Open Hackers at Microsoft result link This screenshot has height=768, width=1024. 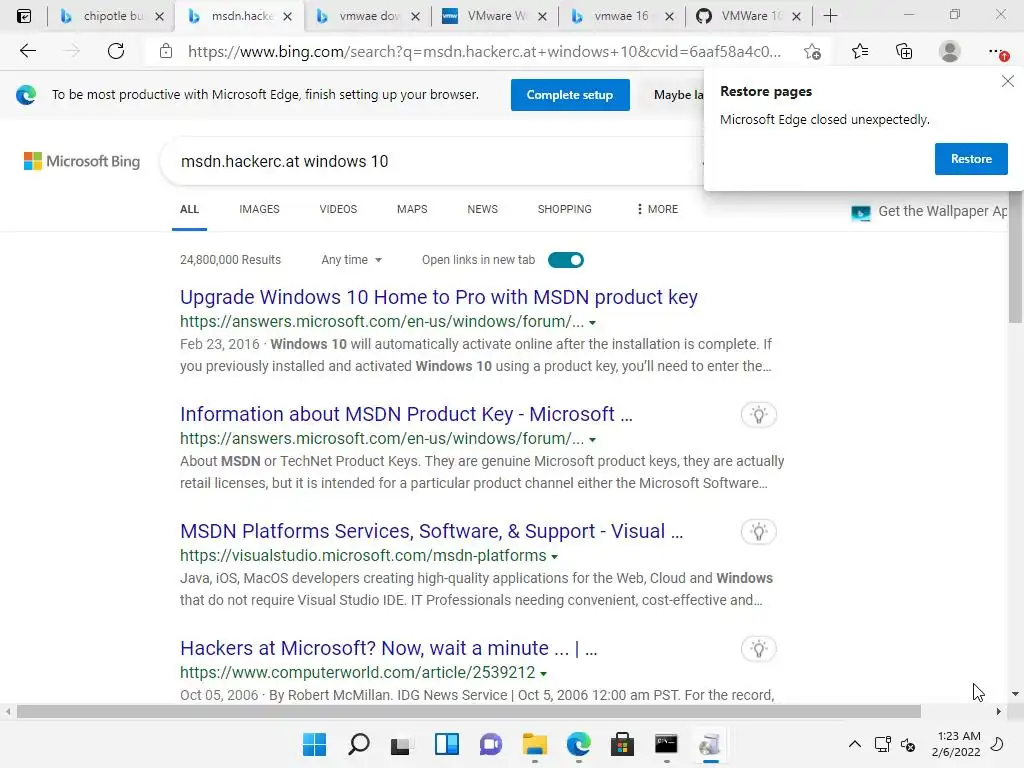[x=389, y=648]
